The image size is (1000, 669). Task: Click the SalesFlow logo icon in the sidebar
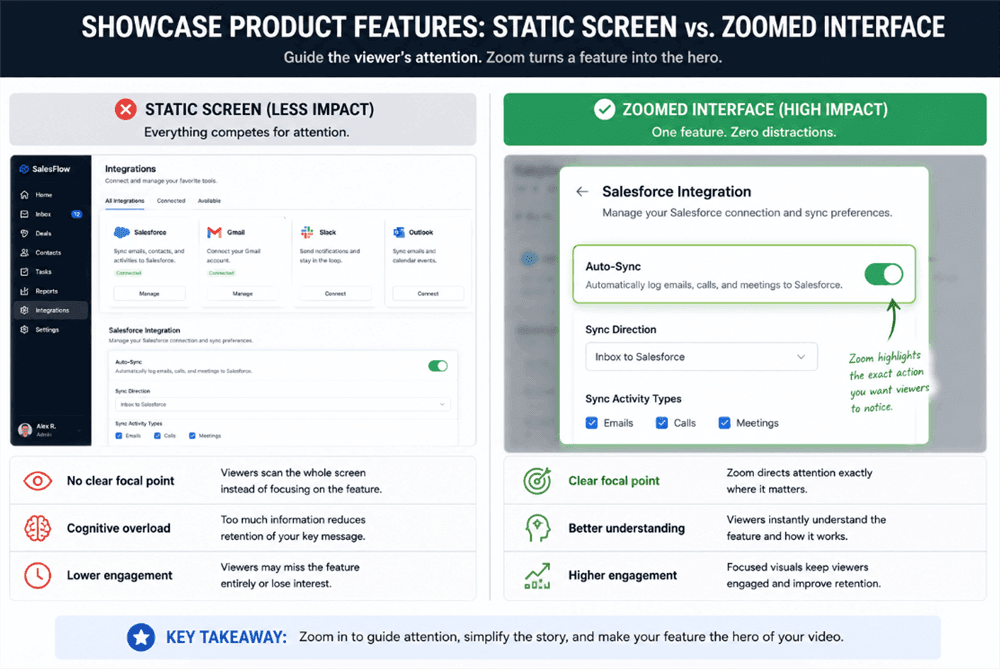click(24, 169)
